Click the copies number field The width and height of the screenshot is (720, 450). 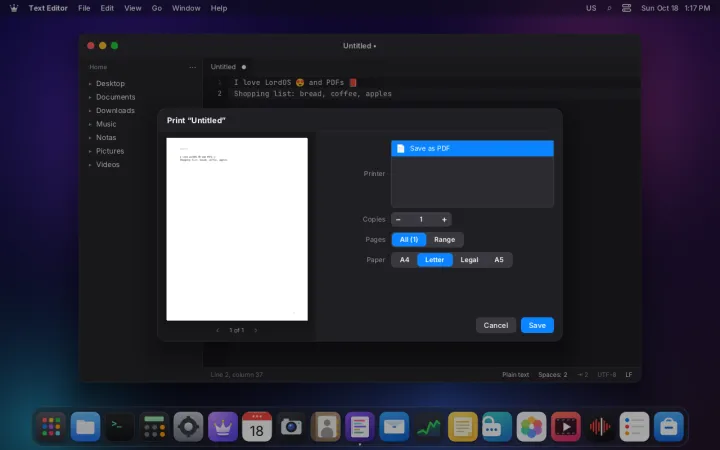coord(421,219)
